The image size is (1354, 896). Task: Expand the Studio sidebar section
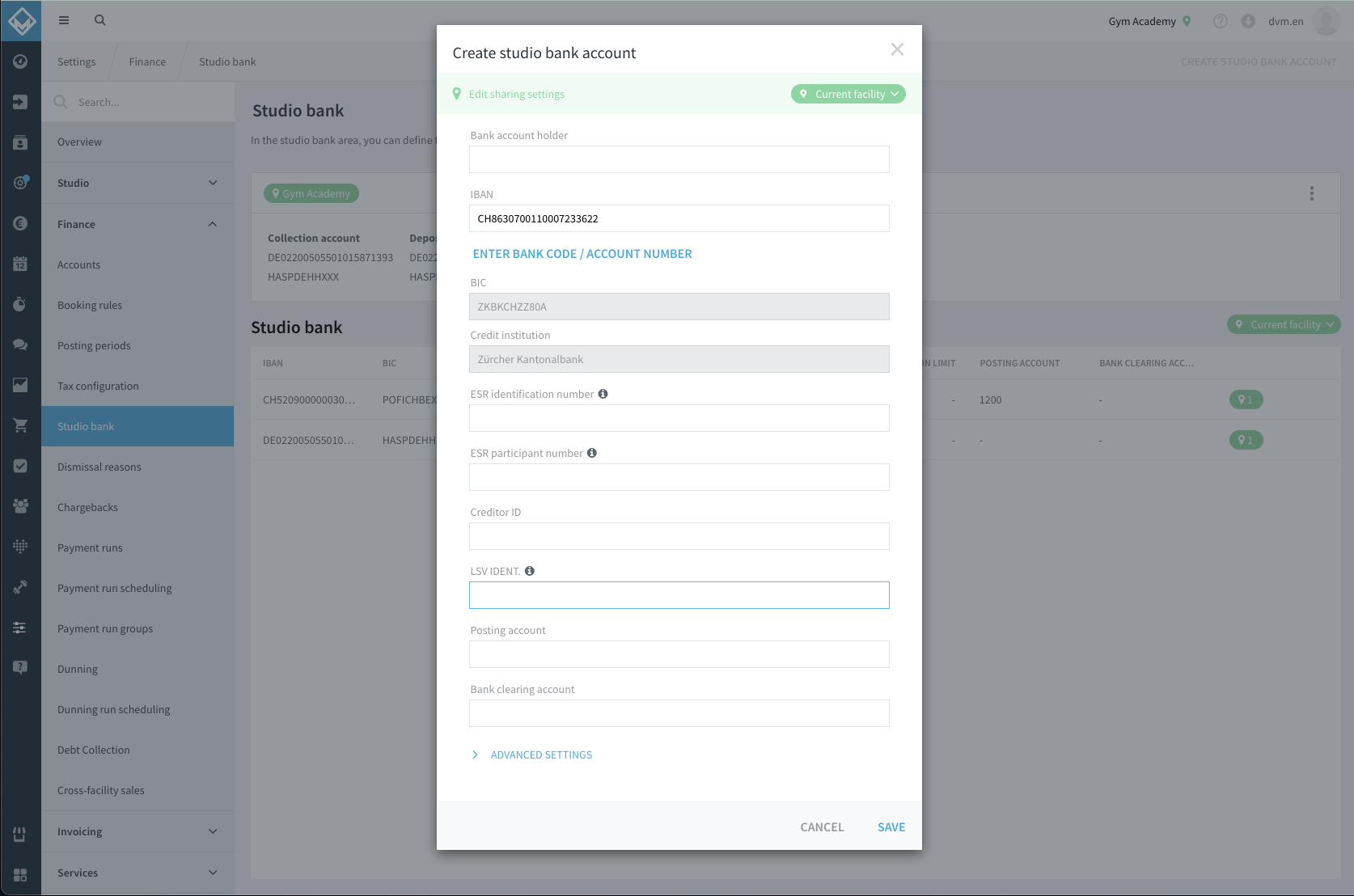tap(138, 183)
